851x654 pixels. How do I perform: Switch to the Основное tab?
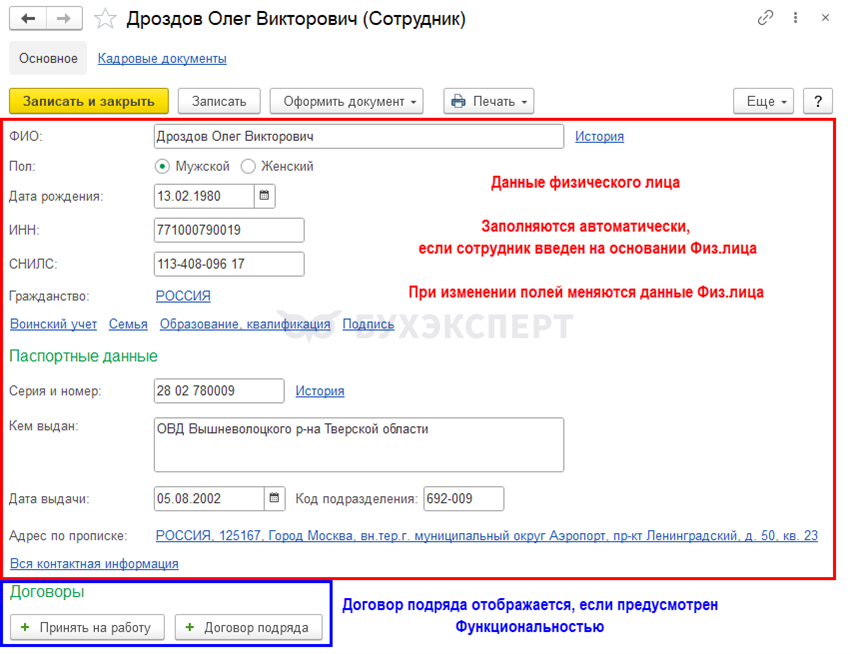coord(48,59)
